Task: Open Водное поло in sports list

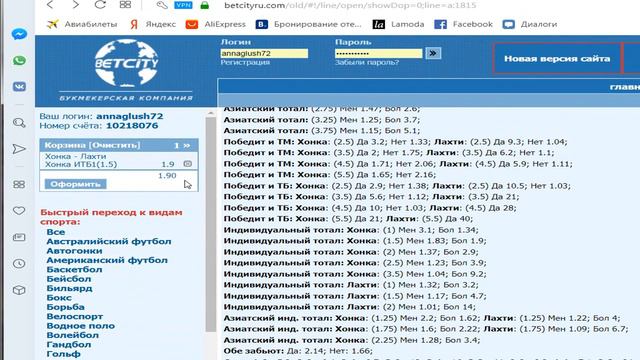Action: point(80,326)
